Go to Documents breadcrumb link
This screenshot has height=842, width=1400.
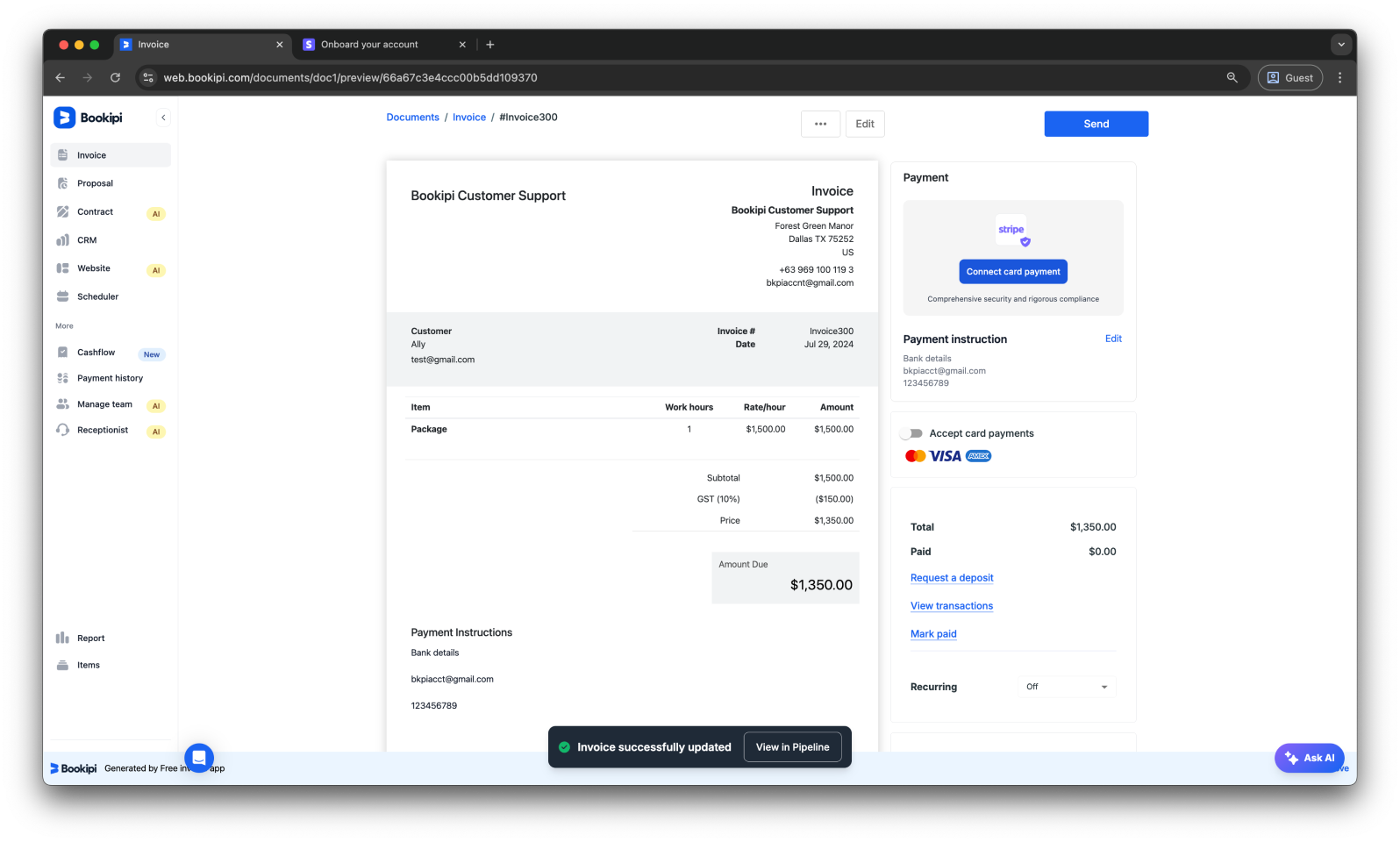412,118
